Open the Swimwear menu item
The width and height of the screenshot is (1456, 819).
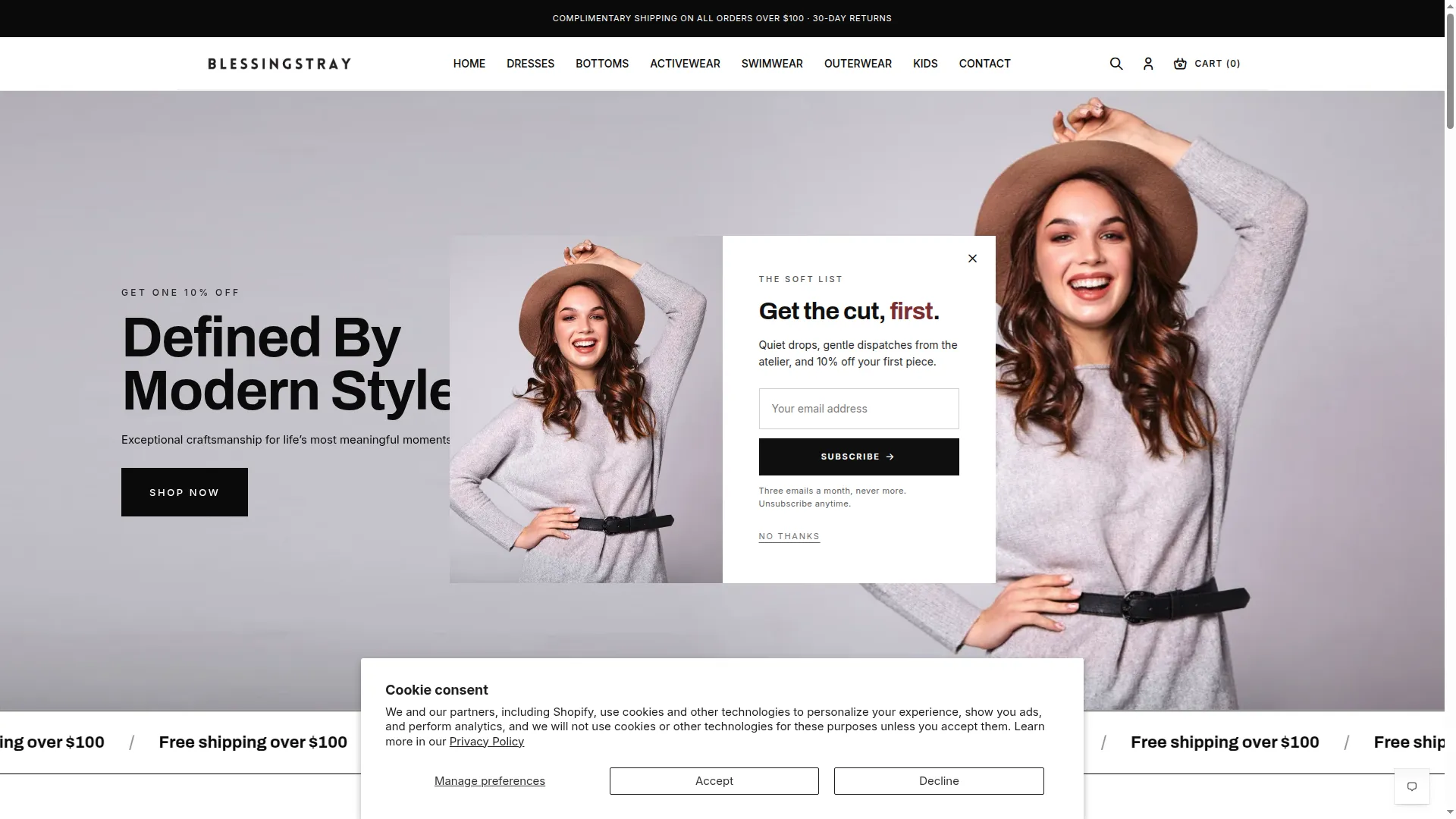(772, 64)
